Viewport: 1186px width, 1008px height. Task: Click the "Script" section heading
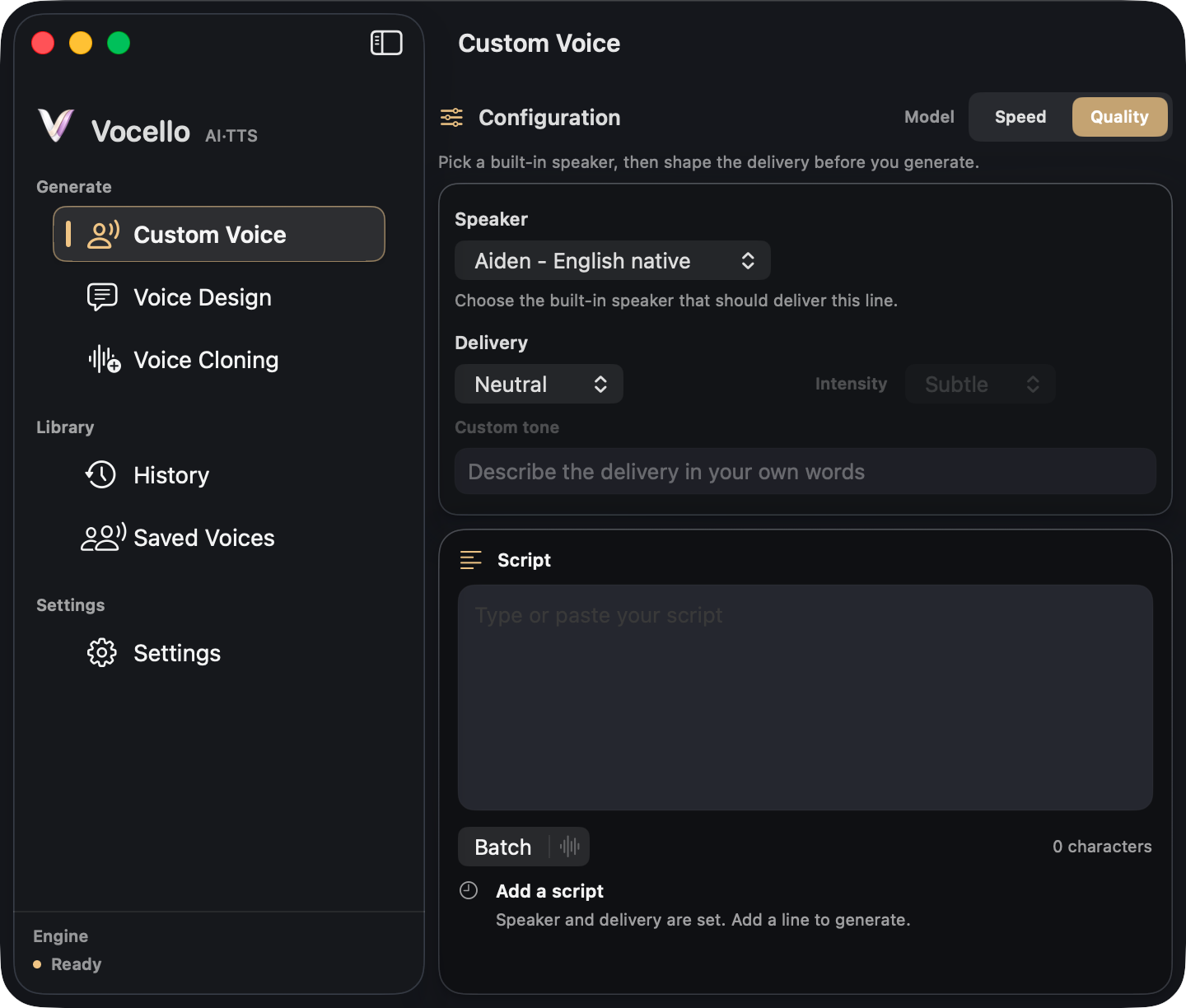524,560
